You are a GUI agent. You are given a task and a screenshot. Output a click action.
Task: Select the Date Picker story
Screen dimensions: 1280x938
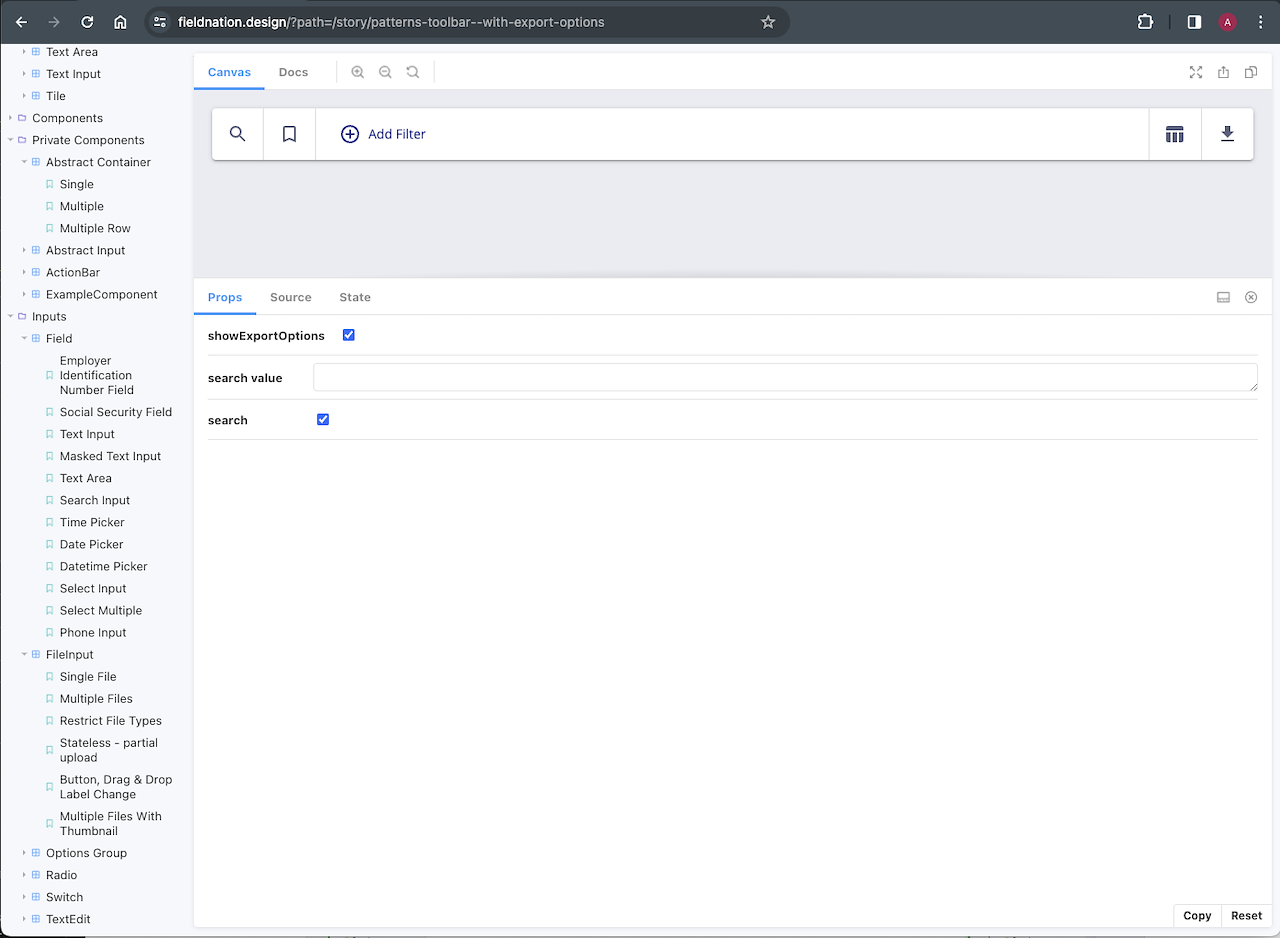pos(91,544)
